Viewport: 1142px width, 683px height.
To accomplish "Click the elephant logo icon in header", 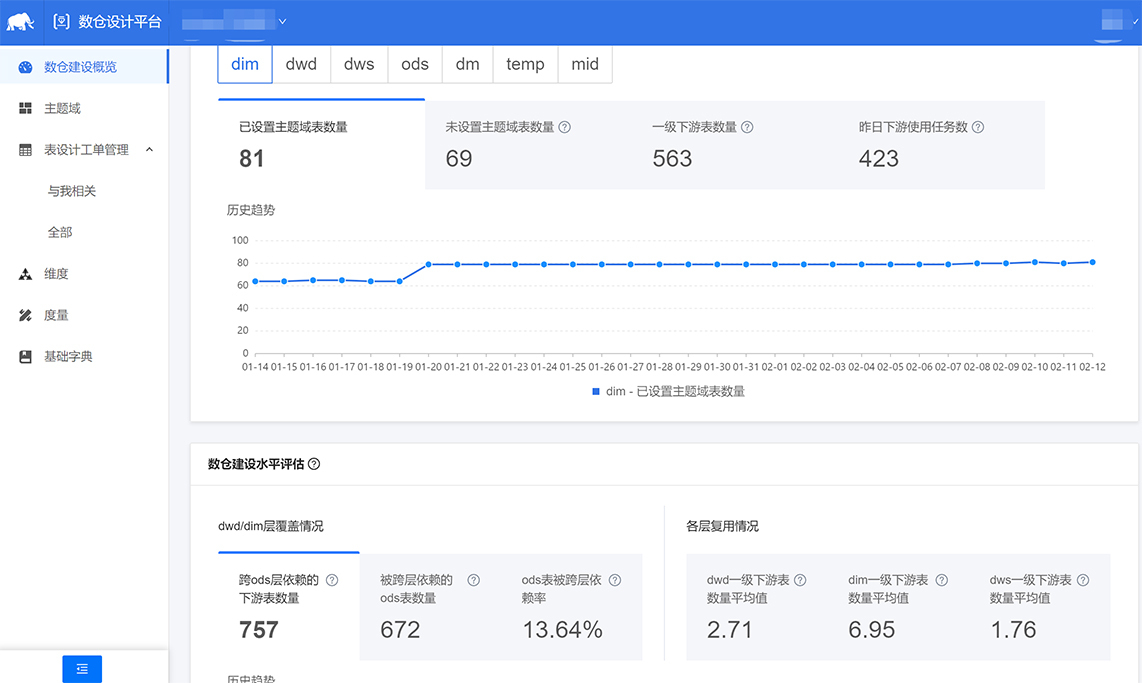I will coord(21,21).
